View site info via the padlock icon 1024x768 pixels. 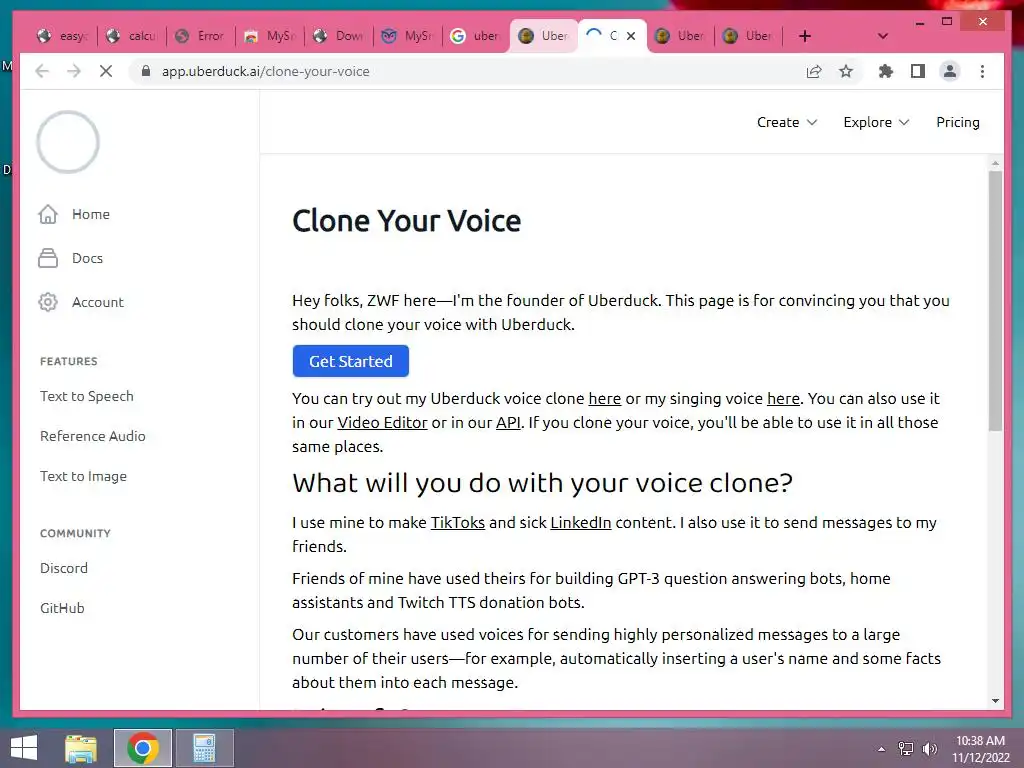point(146,71)
